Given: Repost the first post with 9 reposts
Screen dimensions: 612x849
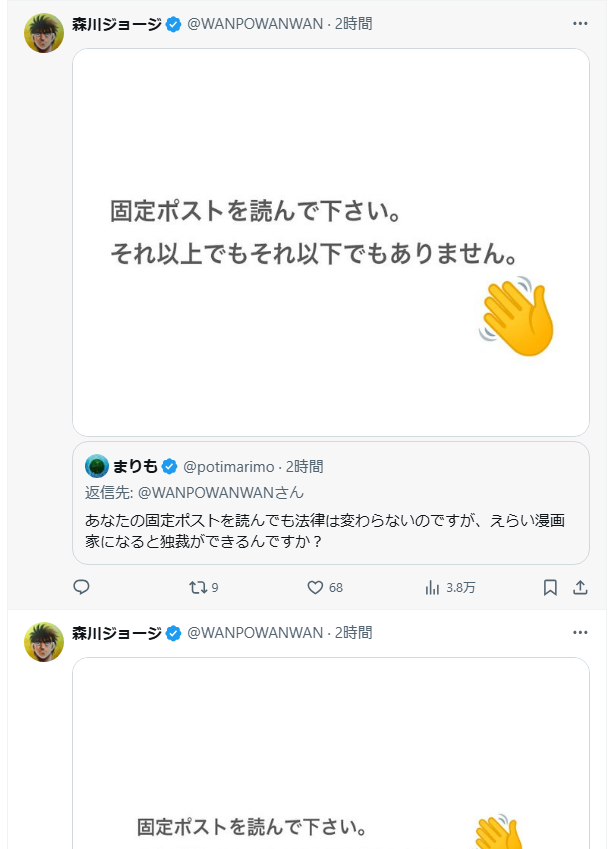Looking at the screenshot, I should (x=197, y=588).
